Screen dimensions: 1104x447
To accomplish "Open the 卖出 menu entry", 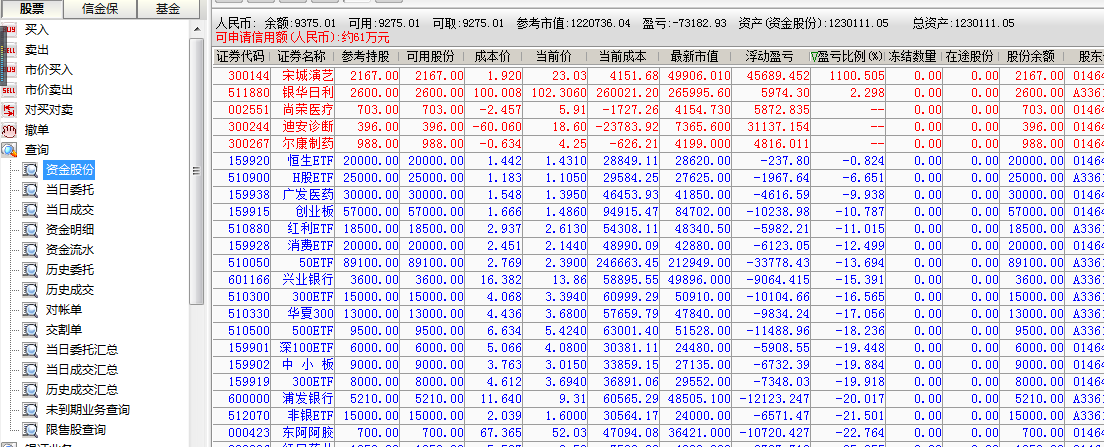I will point(37,50).
